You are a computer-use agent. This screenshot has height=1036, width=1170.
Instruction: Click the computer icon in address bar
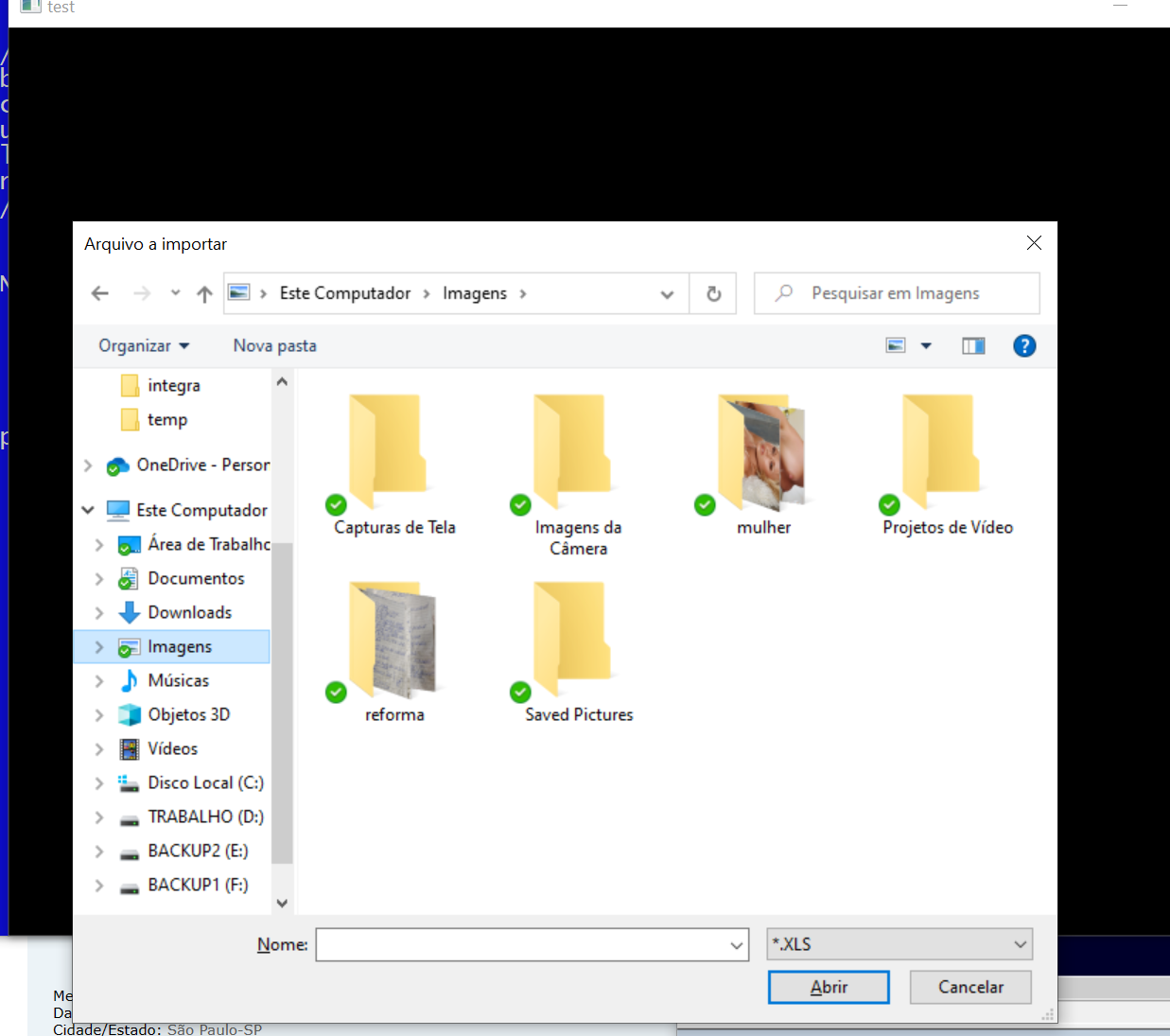[x=239, y=293]
